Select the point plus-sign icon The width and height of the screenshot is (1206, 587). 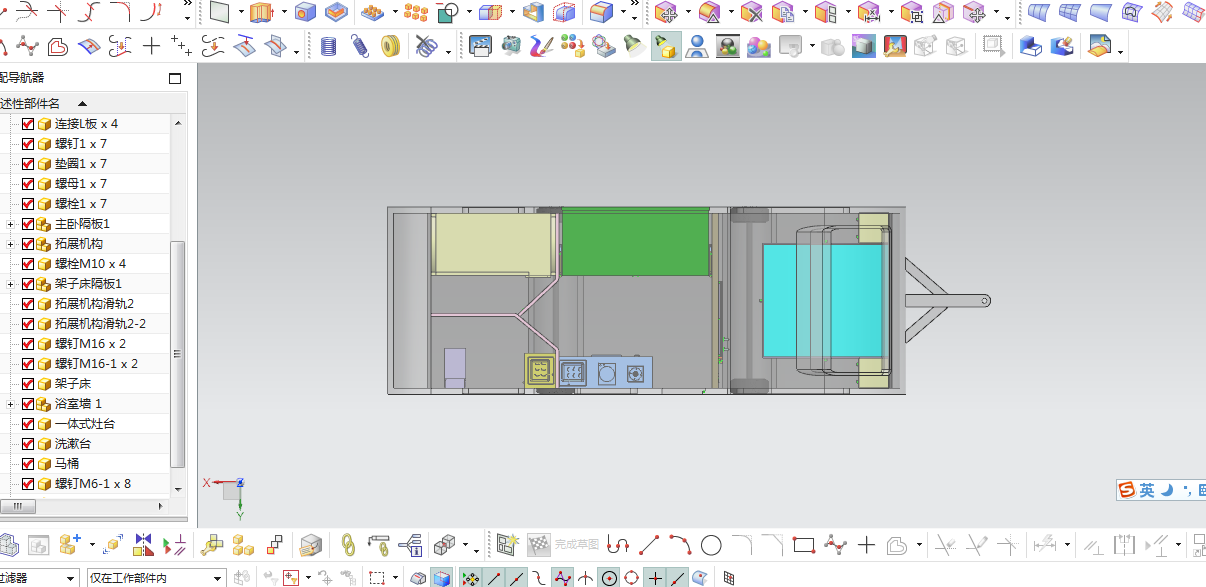point(151,46)
